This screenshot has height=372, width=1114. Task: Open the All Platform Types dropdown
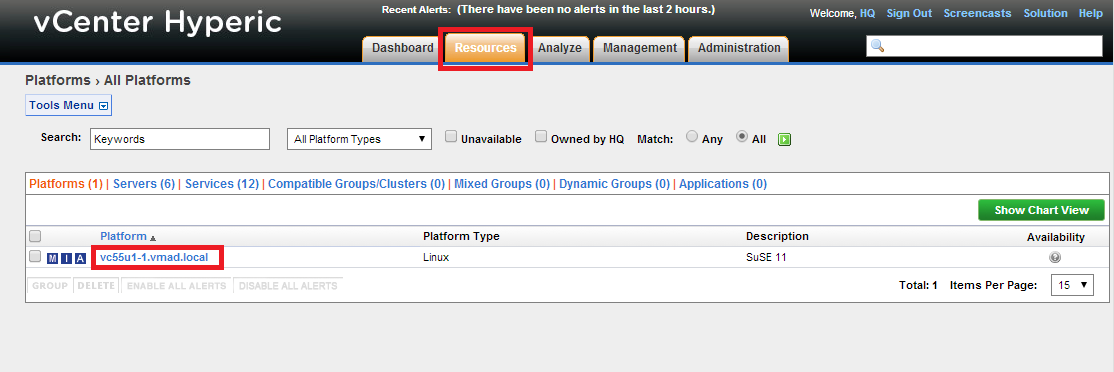pyautogui.click(x=359, y=139)
